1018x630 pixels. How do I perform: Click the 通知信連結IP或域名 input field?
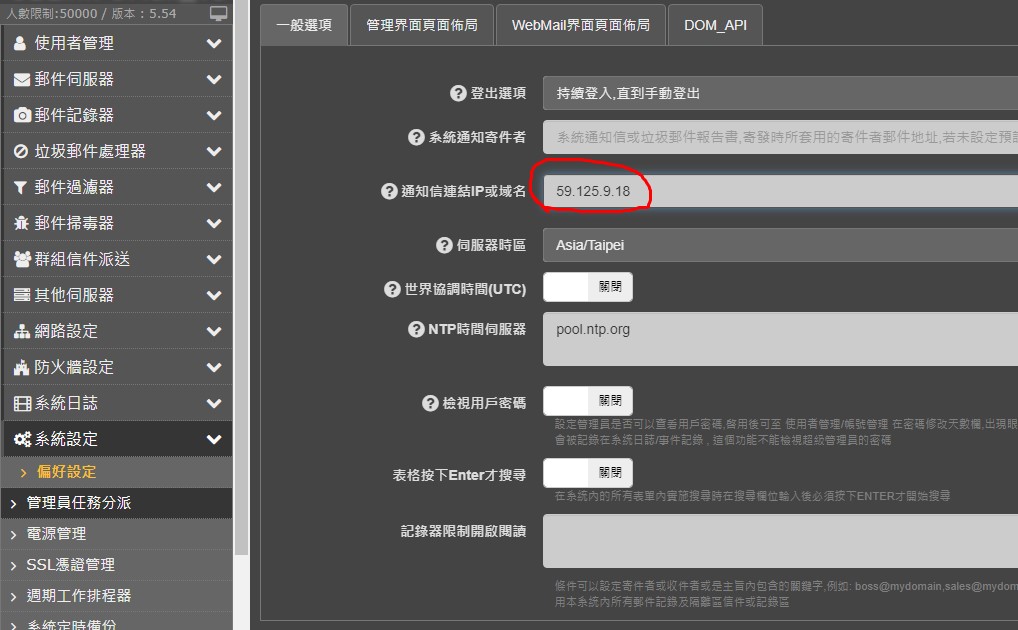(x=780, y=191)
